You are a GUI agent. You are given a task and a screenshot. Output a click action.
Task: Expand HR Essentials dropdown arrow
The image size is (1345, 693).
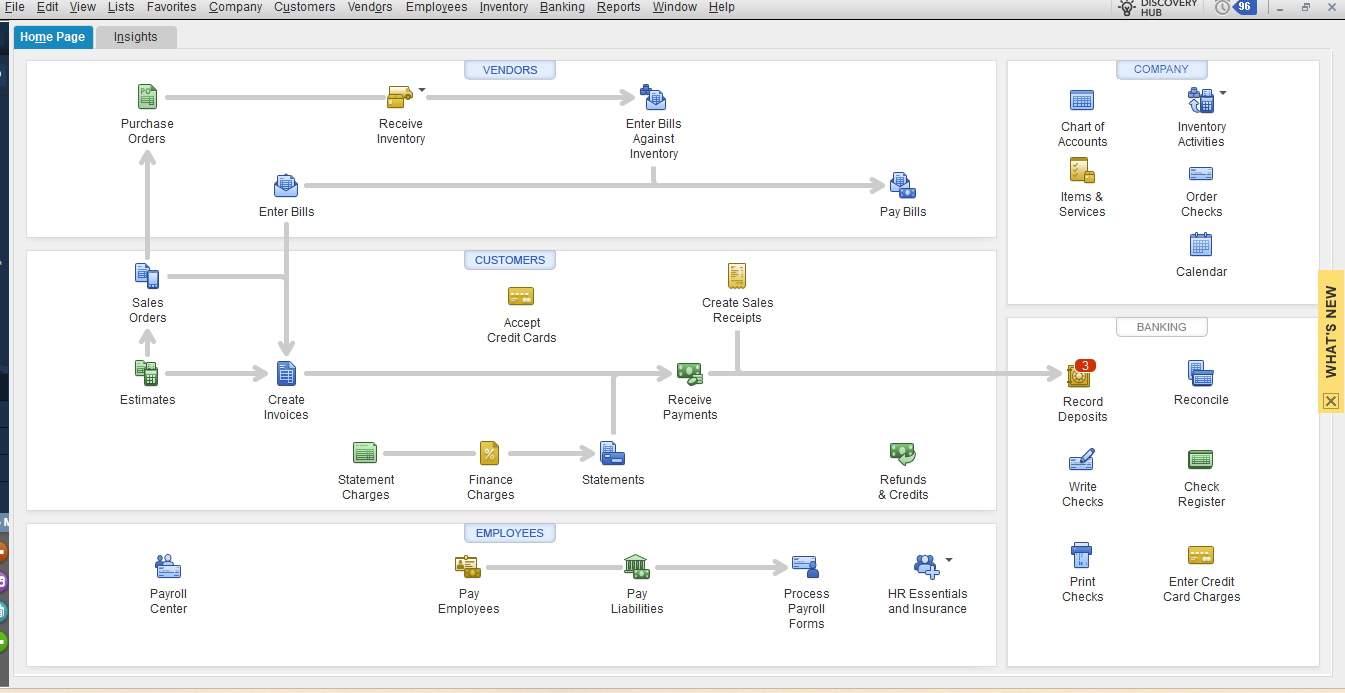pos(949,560)
